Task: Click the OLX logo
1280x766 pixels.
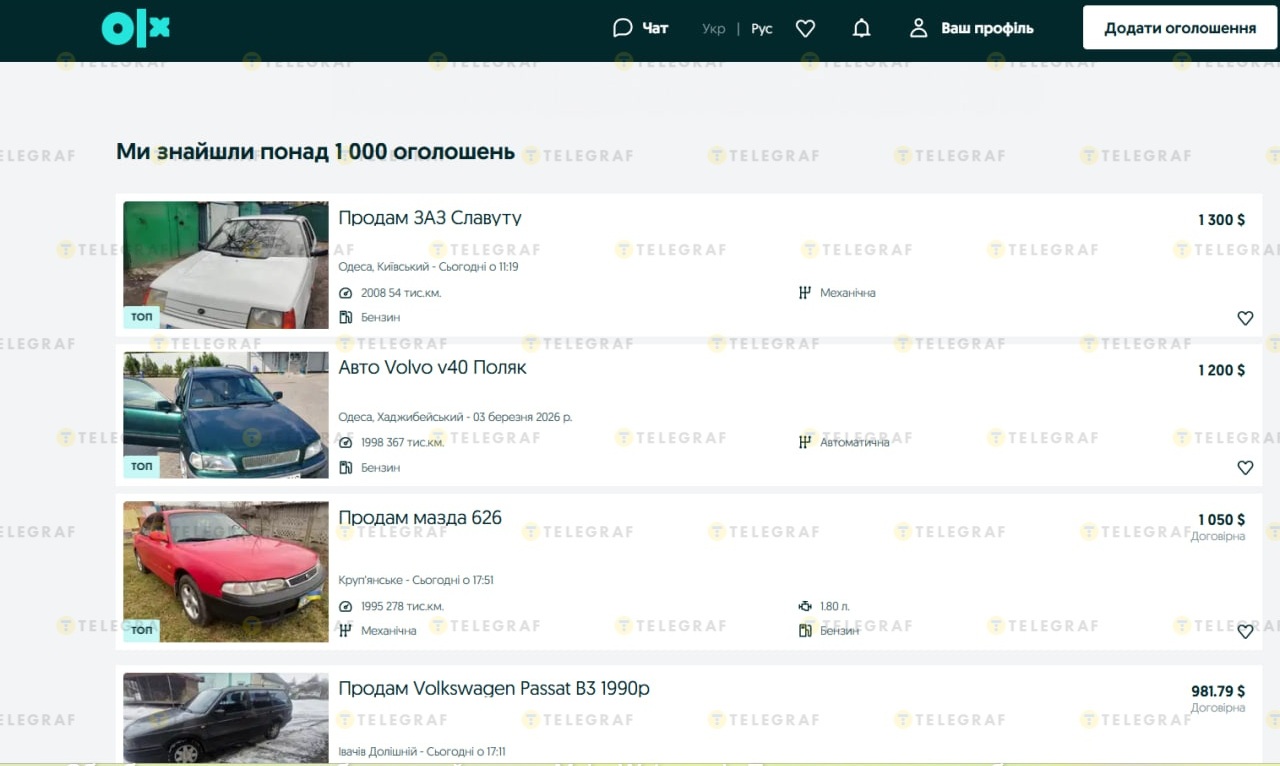Action: click(x=136, y=29)
